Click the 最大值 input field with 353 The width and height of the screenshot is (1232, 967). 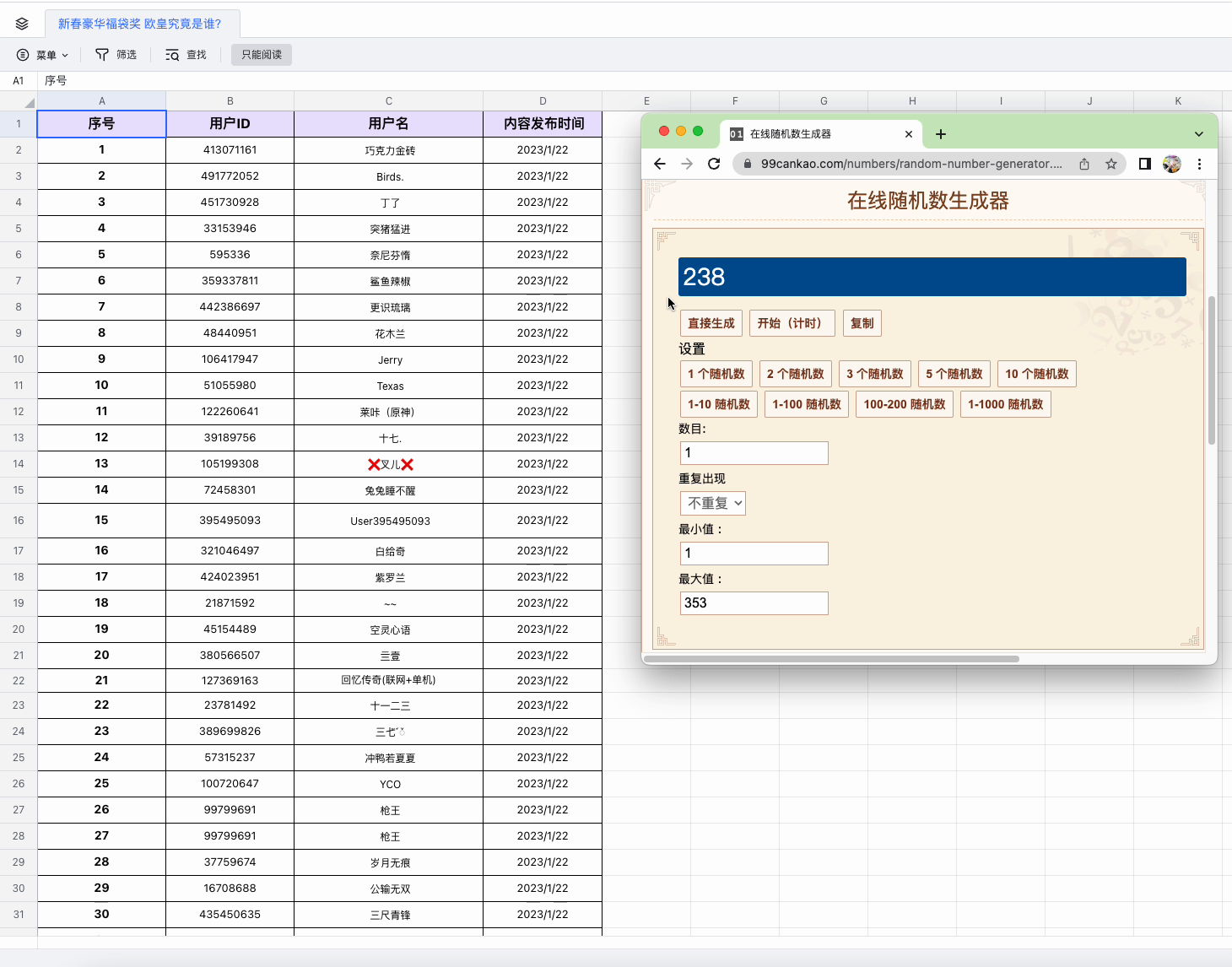coord(754,603)
